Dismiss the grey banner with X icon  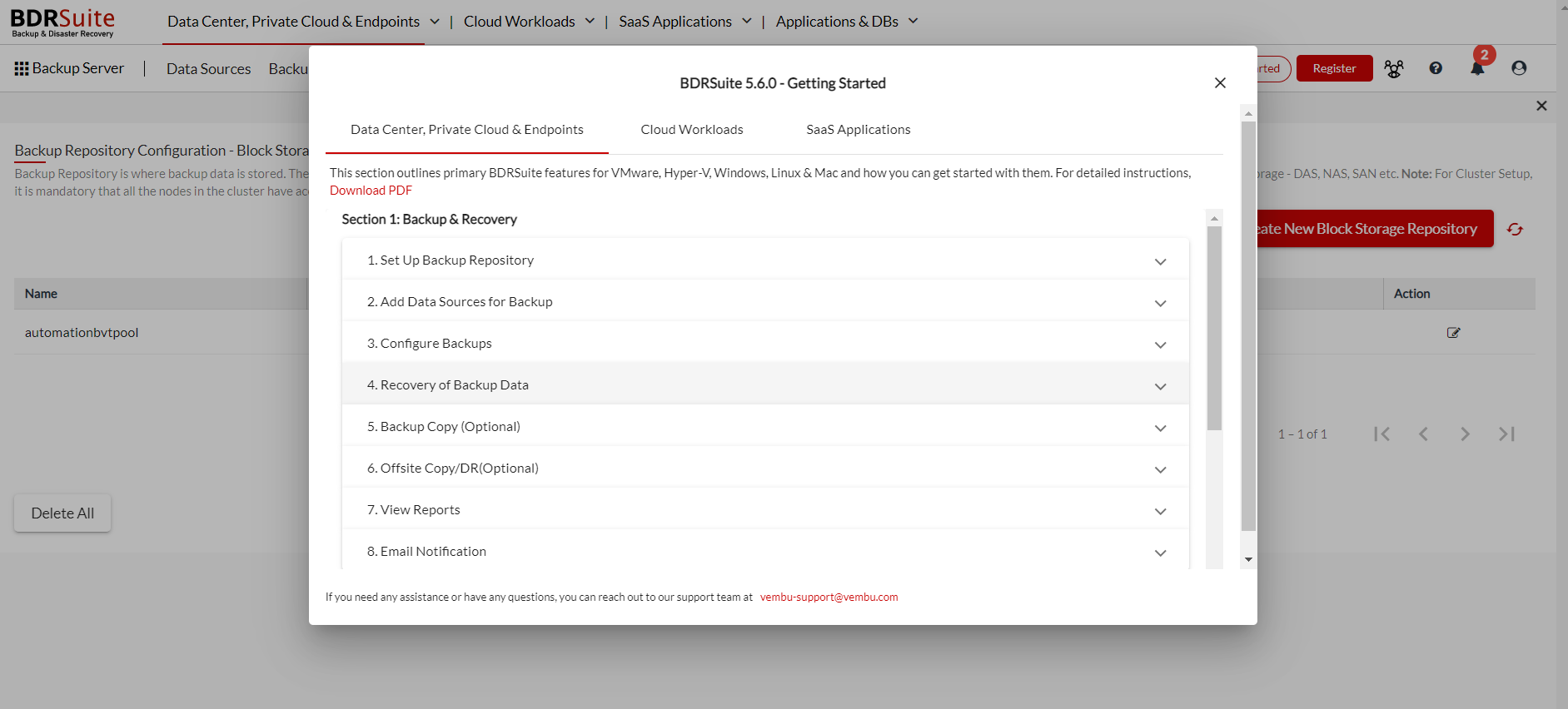pyautogui.click(x=1541, y=106)
